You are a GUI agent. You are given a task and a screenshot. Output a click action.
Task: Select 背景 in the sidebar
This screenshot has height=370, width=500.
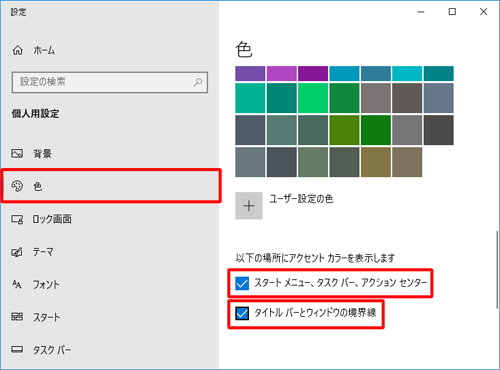click(x=42, y=153)
